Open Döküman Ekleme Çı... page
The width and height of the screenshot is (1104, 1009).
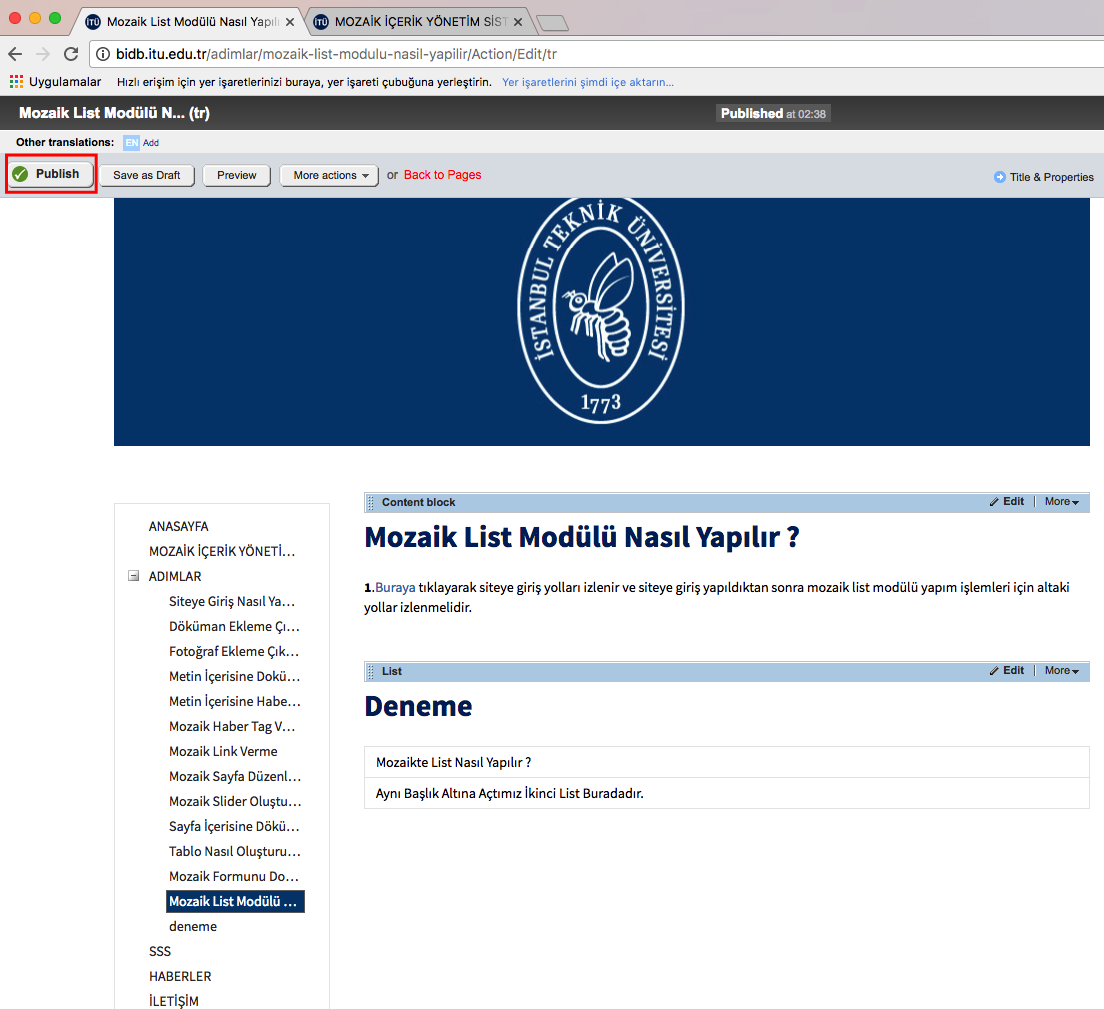234,626
